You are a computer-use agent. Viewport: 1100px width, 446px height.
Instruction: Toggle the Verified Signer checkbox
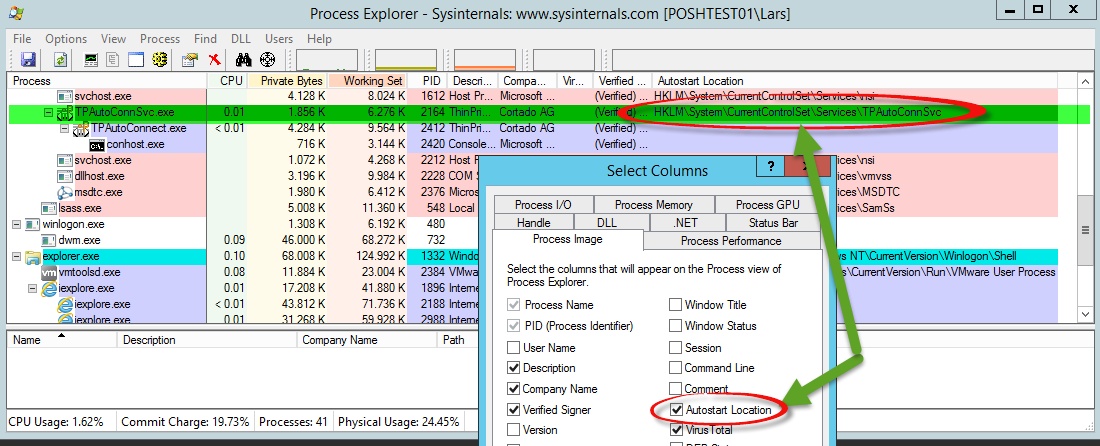pos(513,410)
